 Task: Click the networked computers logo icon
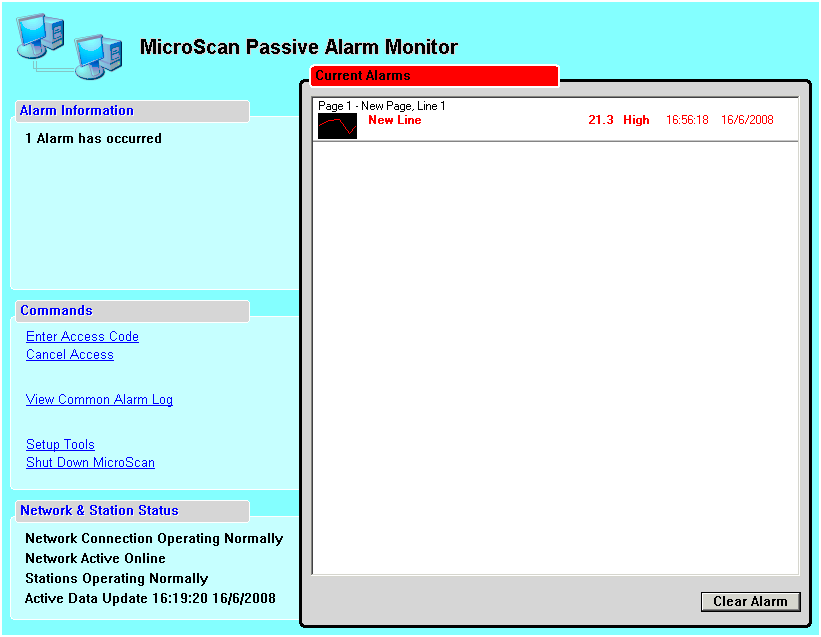[70, 47]
